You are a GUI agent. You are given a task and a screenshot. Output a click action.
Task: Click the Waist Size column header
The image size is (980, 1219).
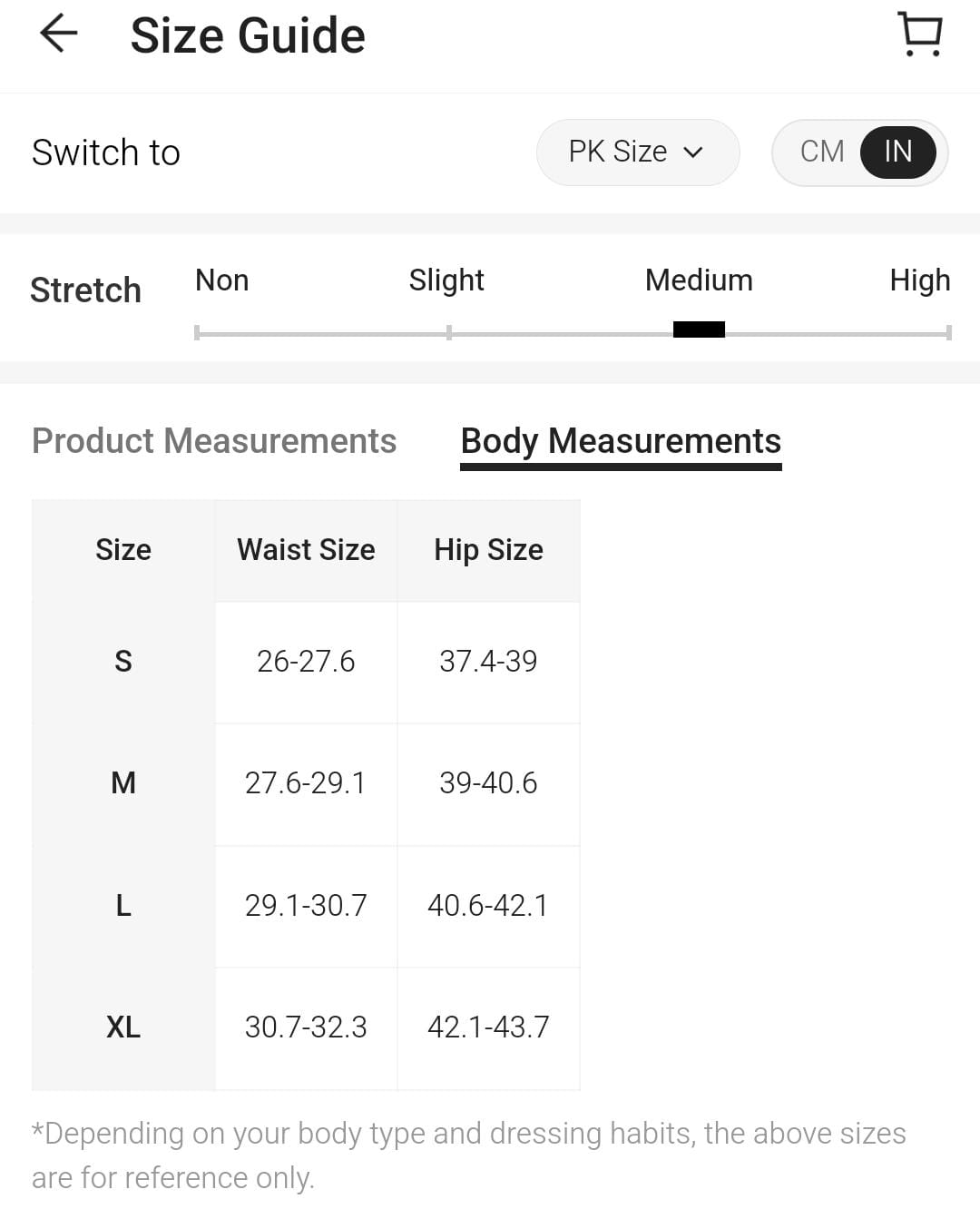(306, 550)
